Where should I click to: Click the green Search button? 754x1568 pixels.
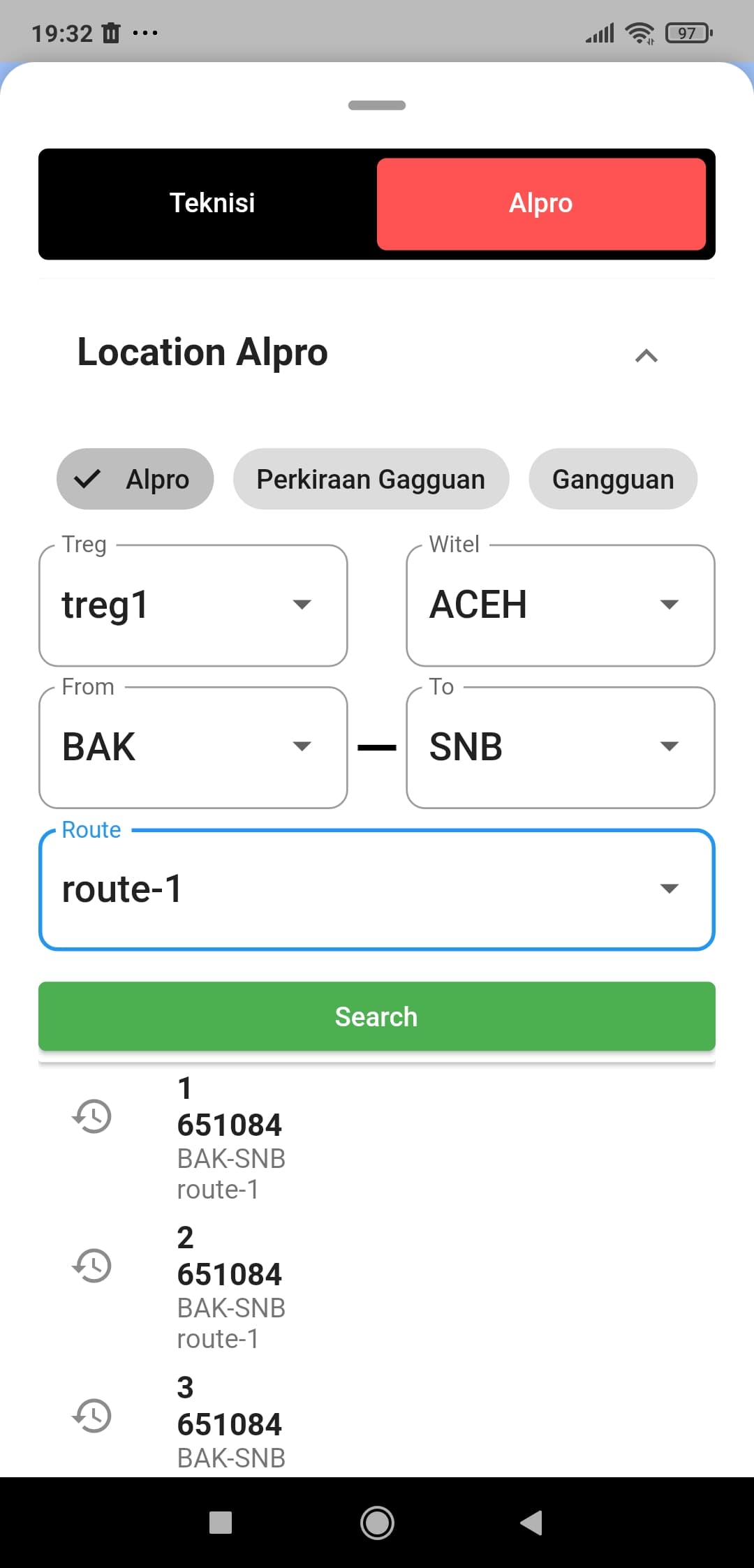[377, 1016]
